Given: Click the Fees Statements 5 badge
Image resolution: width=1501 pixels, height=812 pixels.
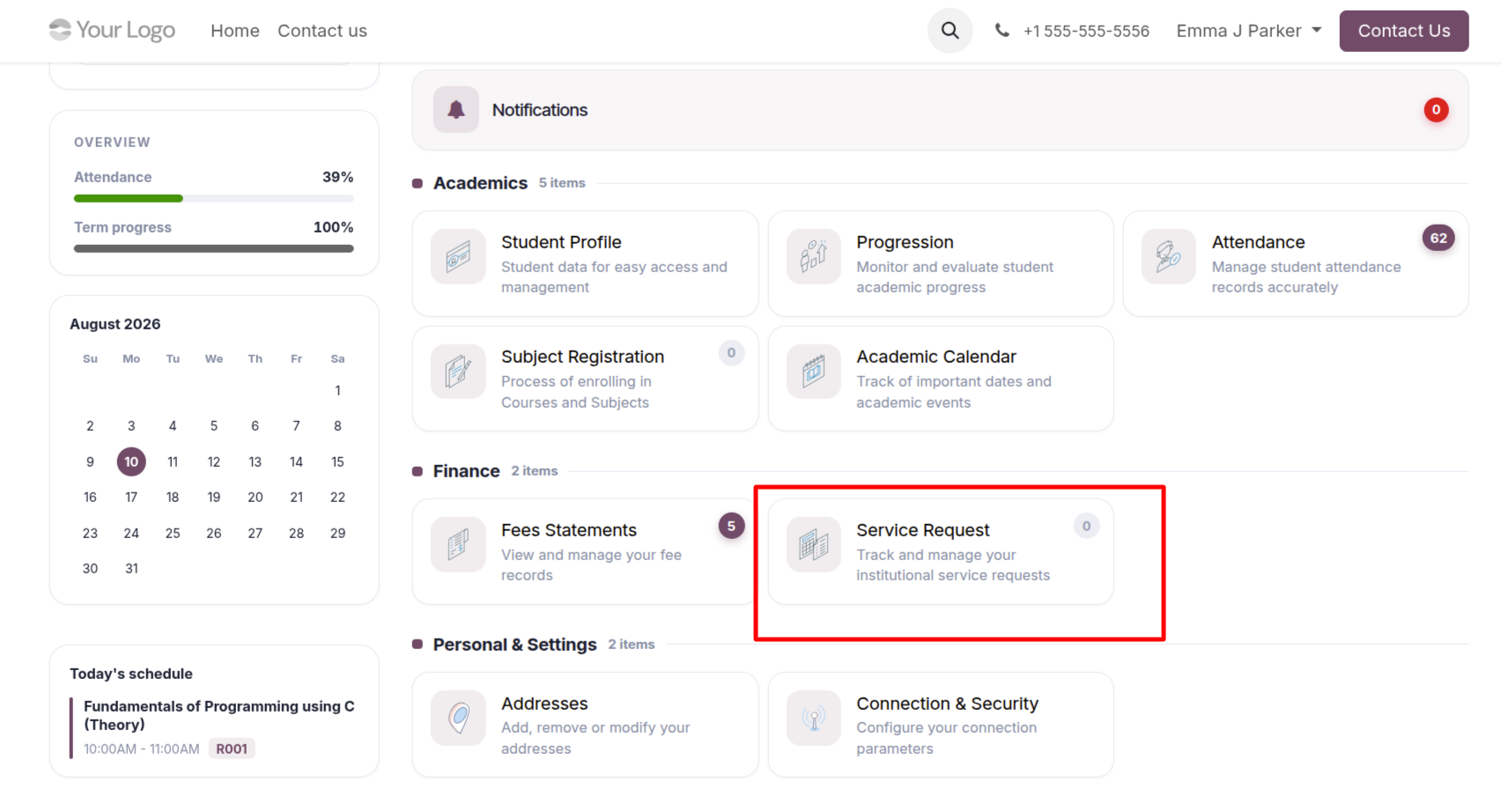Looking at the screenshot, I should (731, 526).
